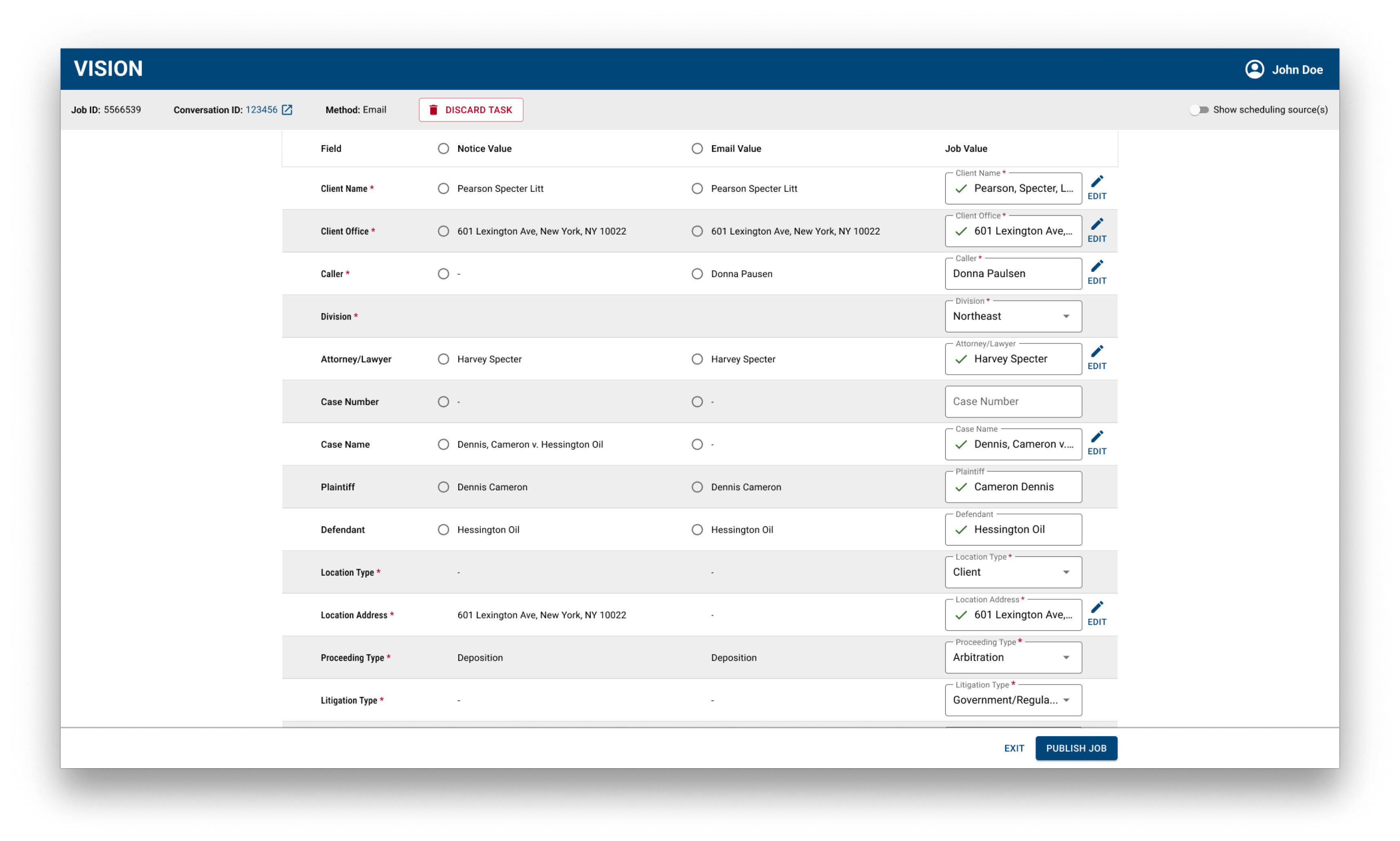
Task: Click the Discard Task button
Action: point(471,110)
